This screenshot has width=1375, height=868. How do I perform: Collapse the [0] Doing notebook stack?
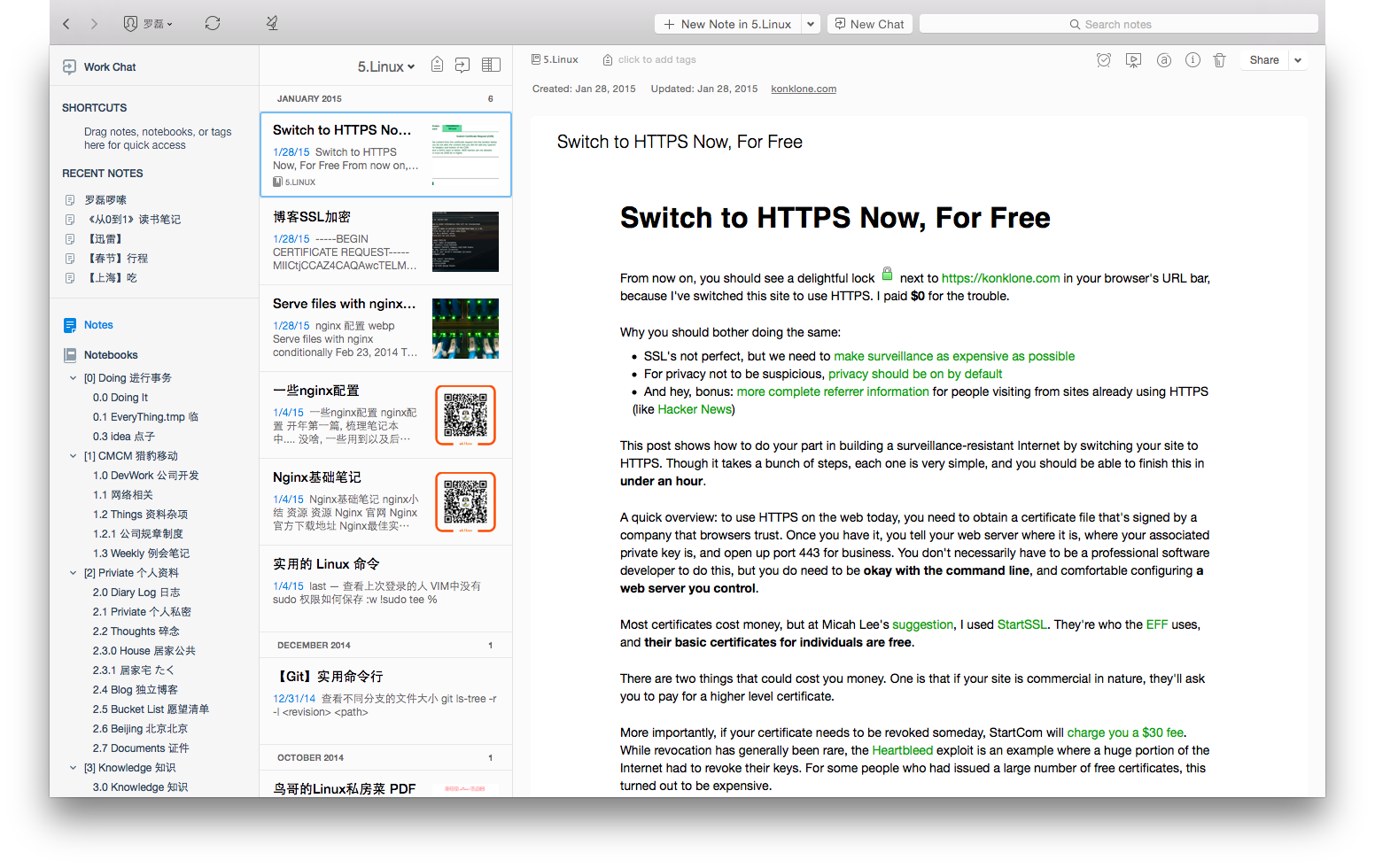pyautogui.click(x=73, y=378)
